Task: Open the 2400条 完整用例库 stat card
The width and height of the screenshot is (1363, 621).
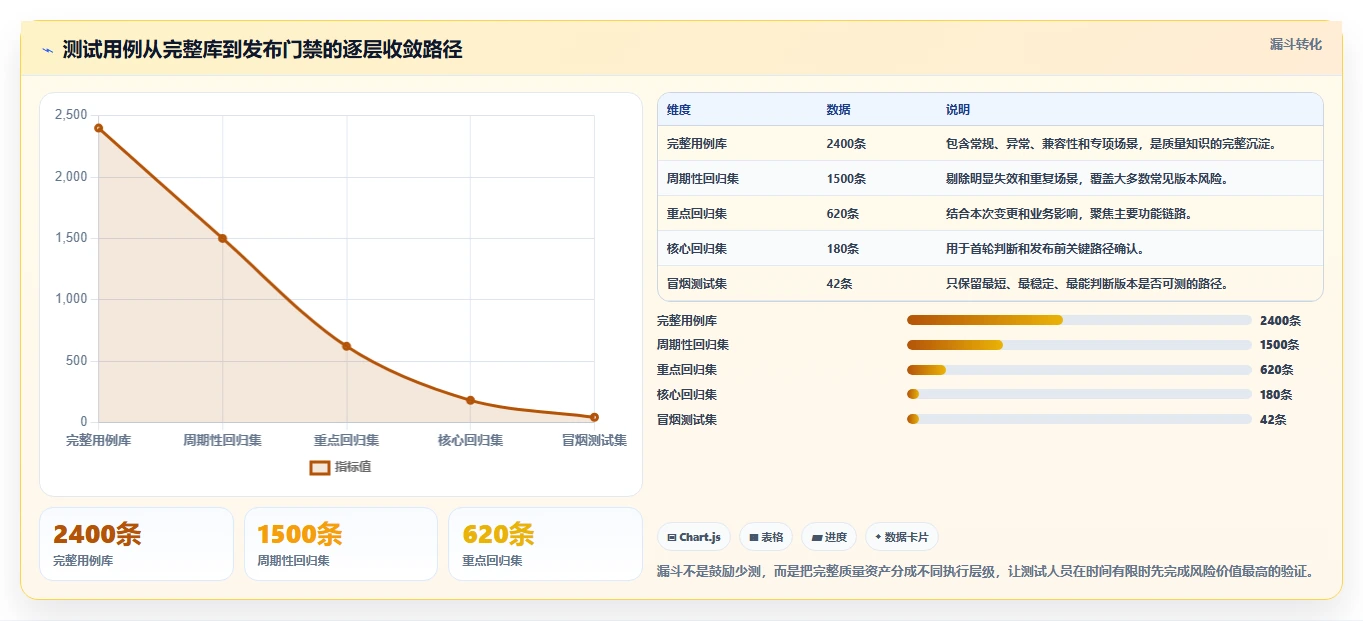Action: click(136, 544)
